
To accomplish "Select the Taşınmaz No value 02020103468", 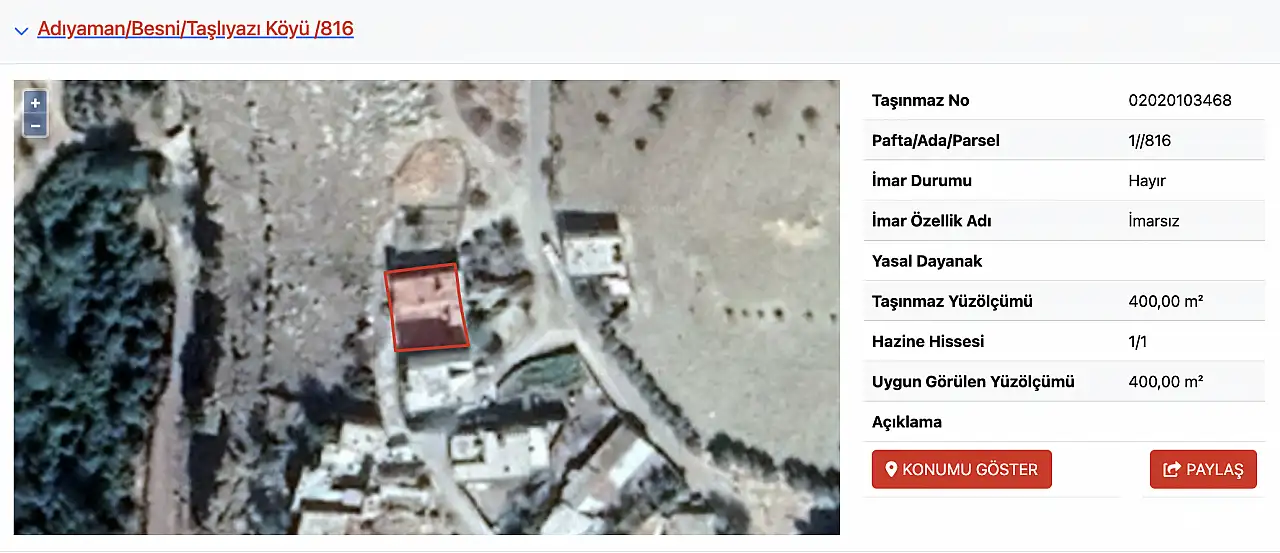I will [x=1180, y=100].
